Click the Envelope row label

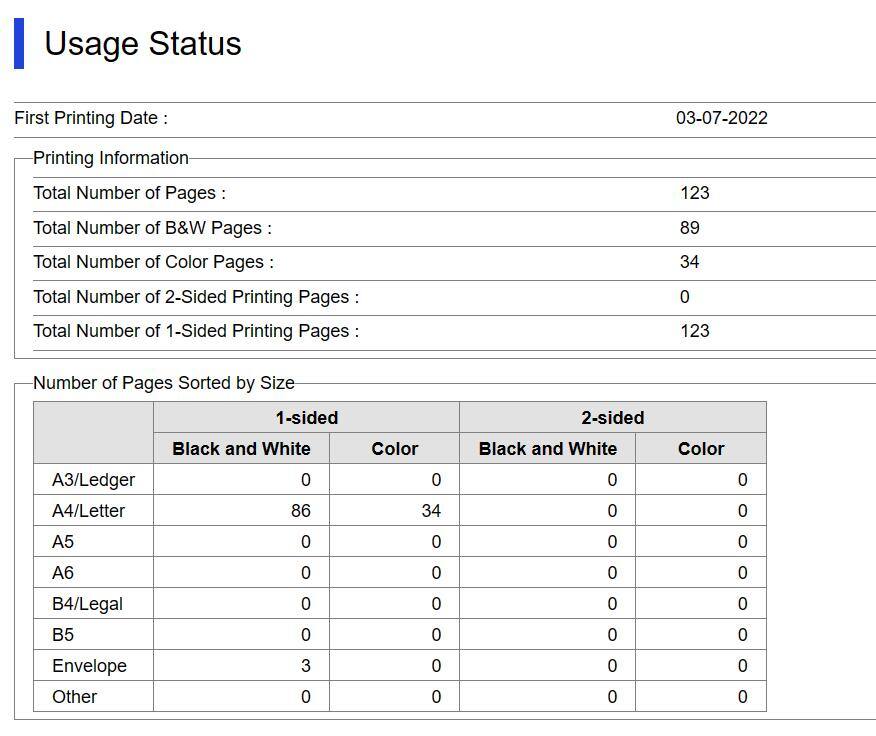[x=89, y=666]
